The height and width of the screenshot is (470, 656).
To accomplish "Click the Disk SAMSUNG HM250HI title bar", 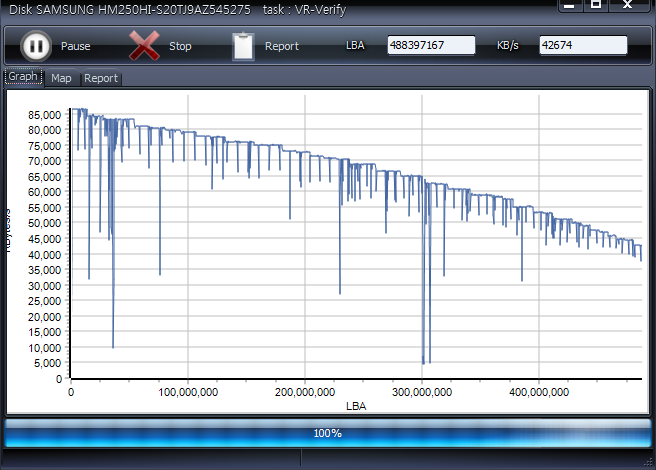I will pos(200,8).
